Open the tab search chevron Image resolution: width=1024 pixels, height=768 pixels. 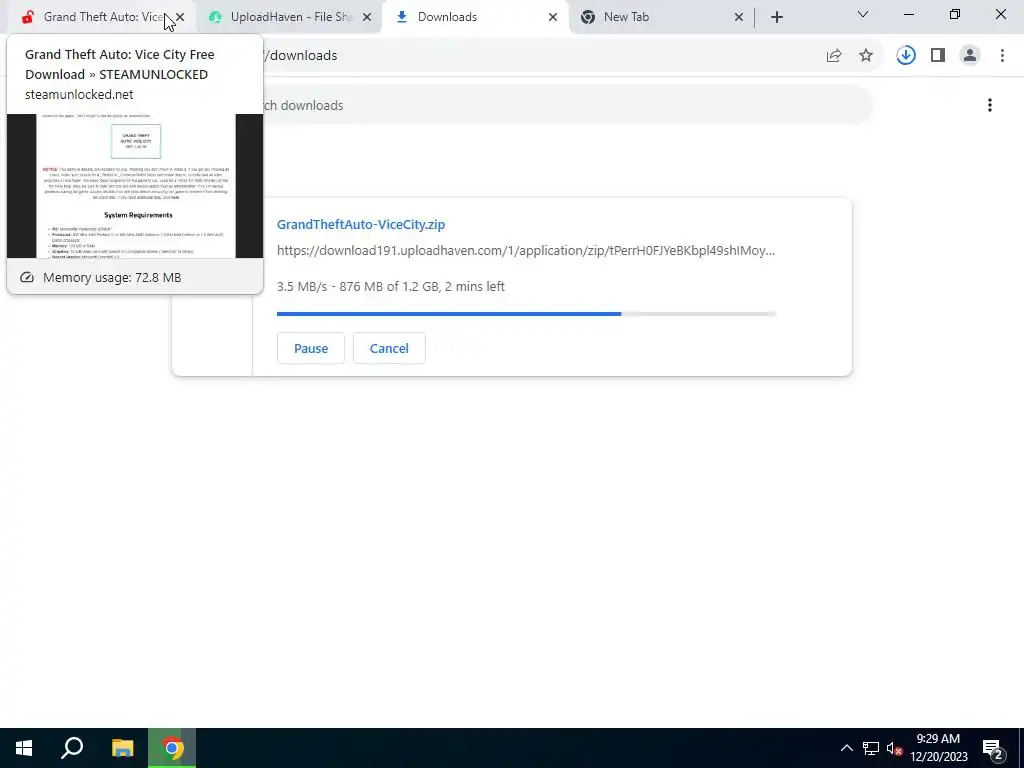coord(863,14)
